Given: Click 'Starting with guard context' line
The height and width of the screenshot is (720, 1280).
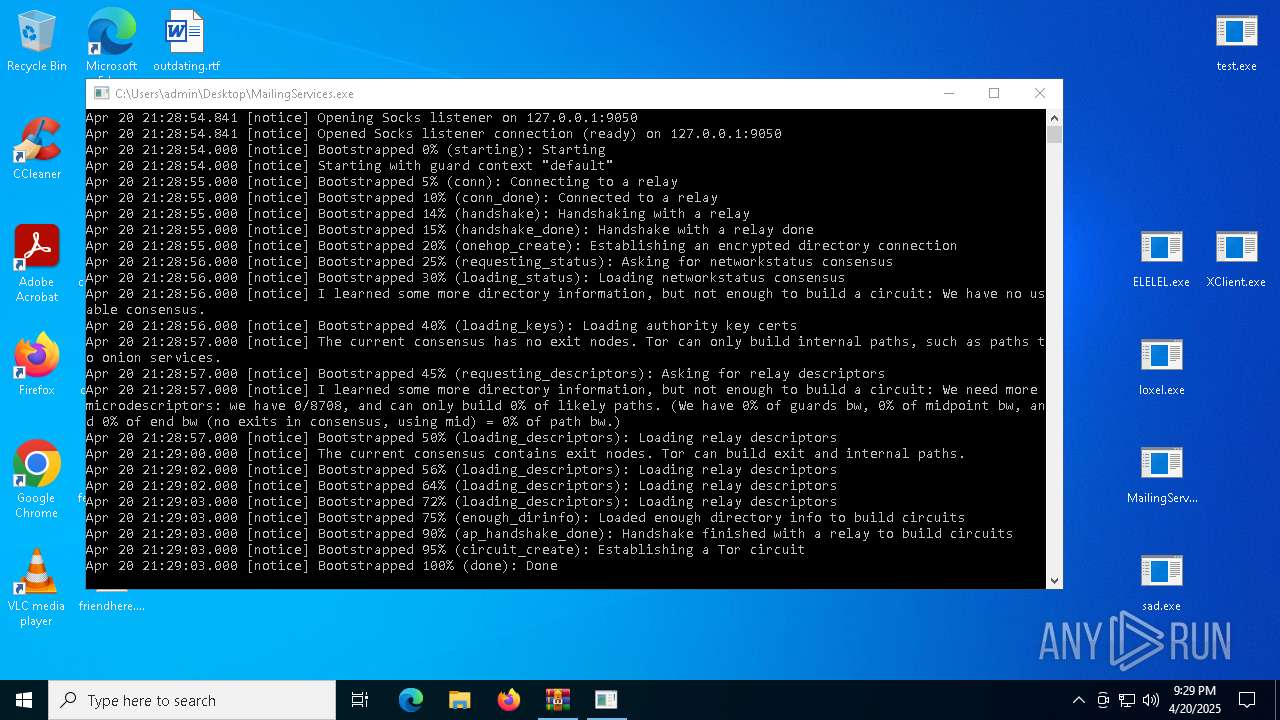Looking at the screenshot, I should (350, 166).
